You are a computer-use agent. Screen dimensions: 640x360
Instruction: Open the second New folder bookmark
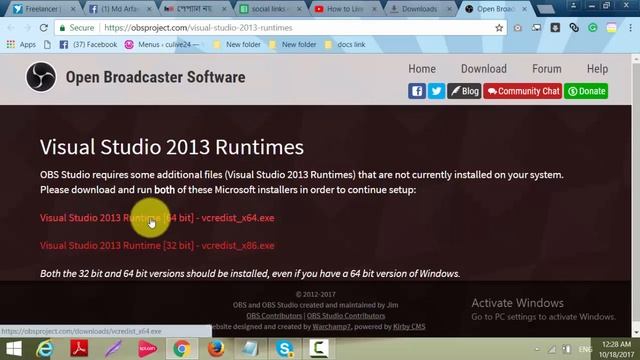[x=293, y=44]
